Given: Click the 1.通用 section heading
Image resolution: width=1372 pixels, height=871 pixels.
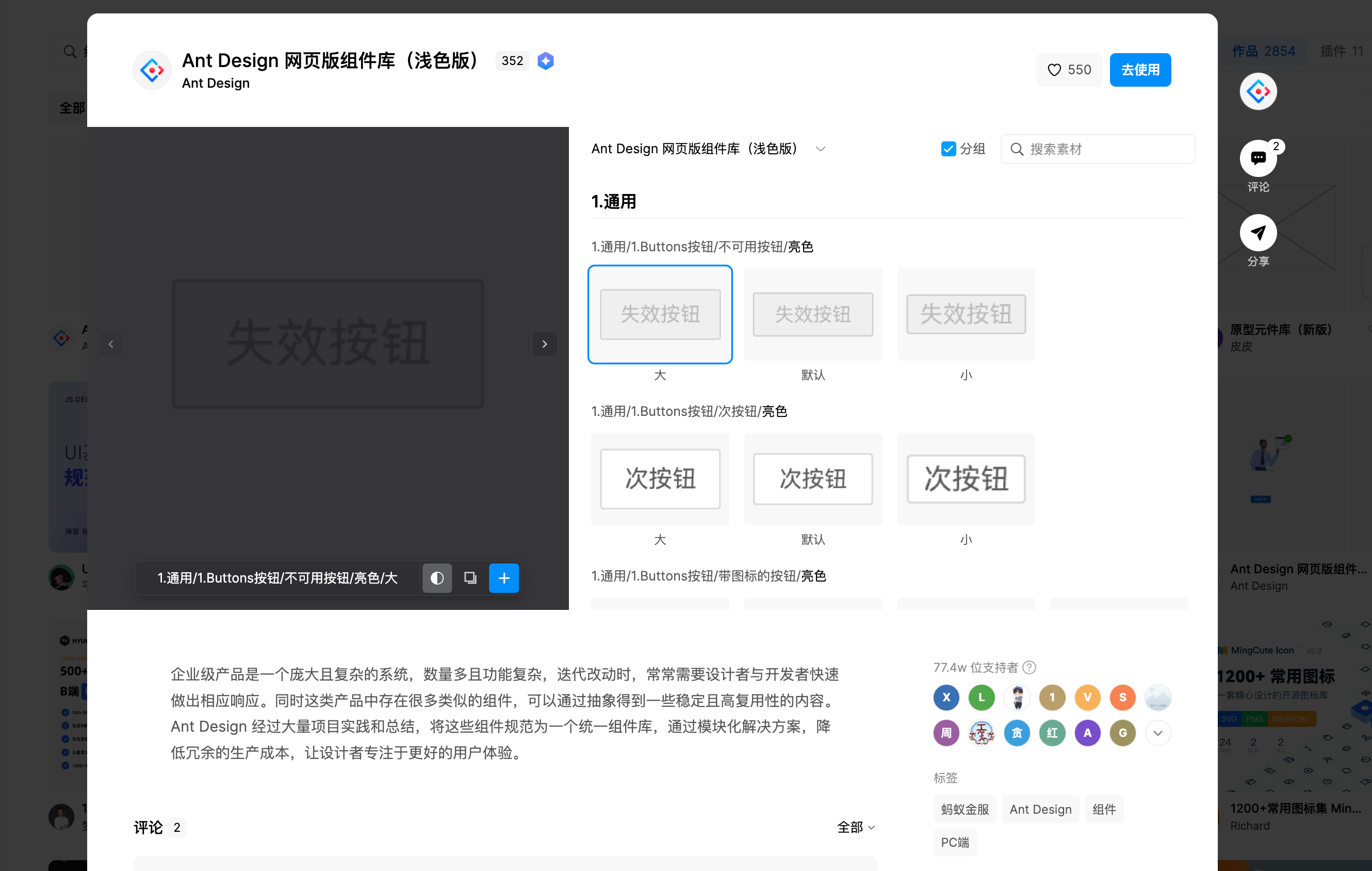Looking at the screenshot, I should coord(613,201).
